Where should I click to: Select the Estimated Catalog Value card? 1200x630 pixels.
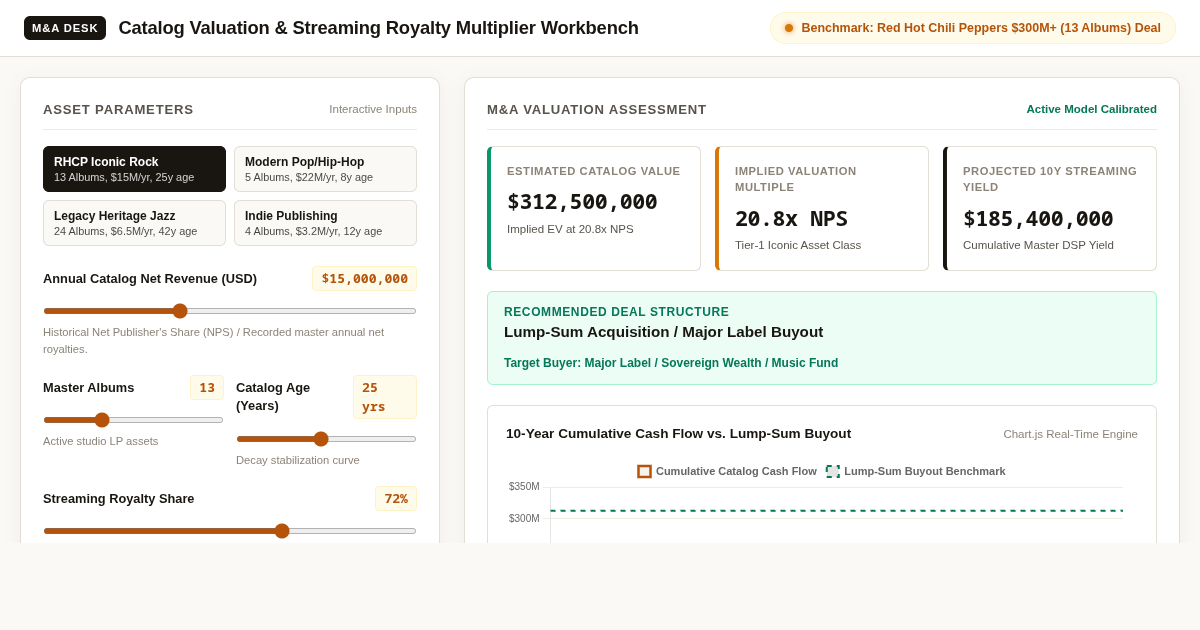click(x=594, y=209)
